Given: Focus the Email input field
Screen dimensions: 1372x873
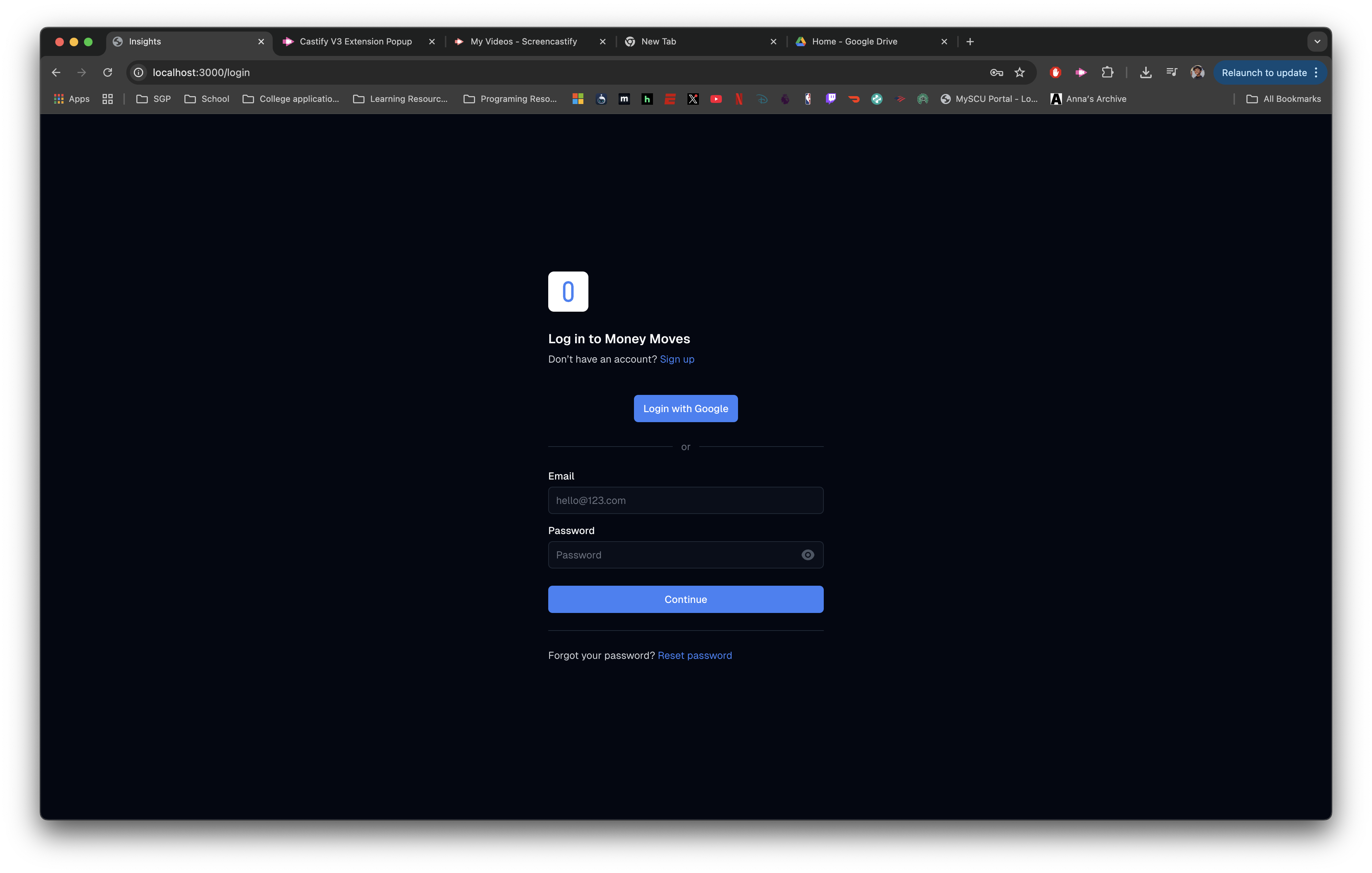Looking at the screenshot, I should click(685, 500).
